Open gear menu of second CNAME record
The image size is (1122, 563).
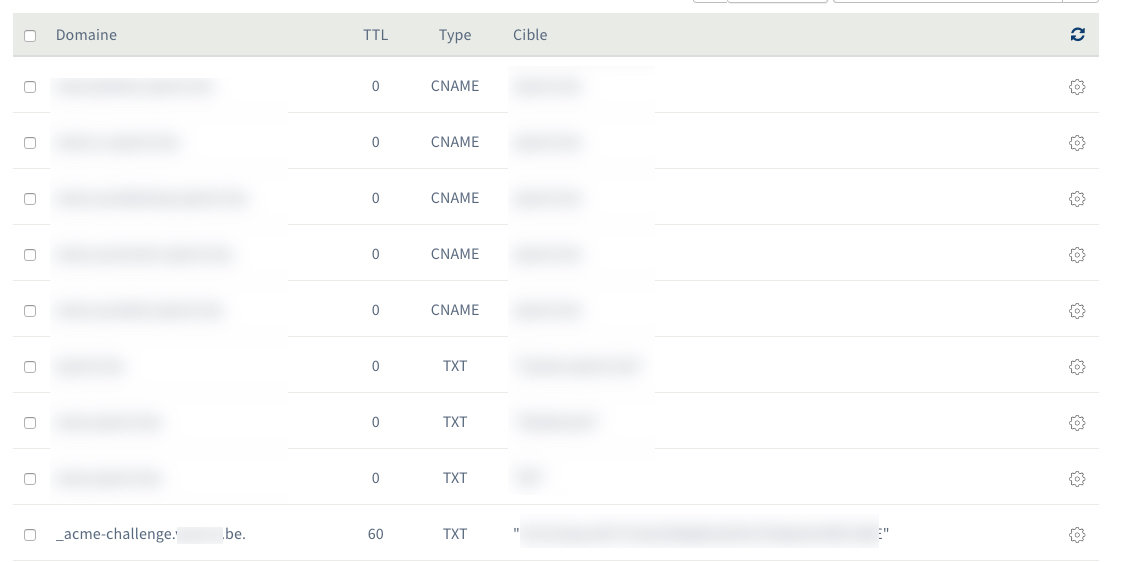pyautogui.click(x=1077, y=143)
